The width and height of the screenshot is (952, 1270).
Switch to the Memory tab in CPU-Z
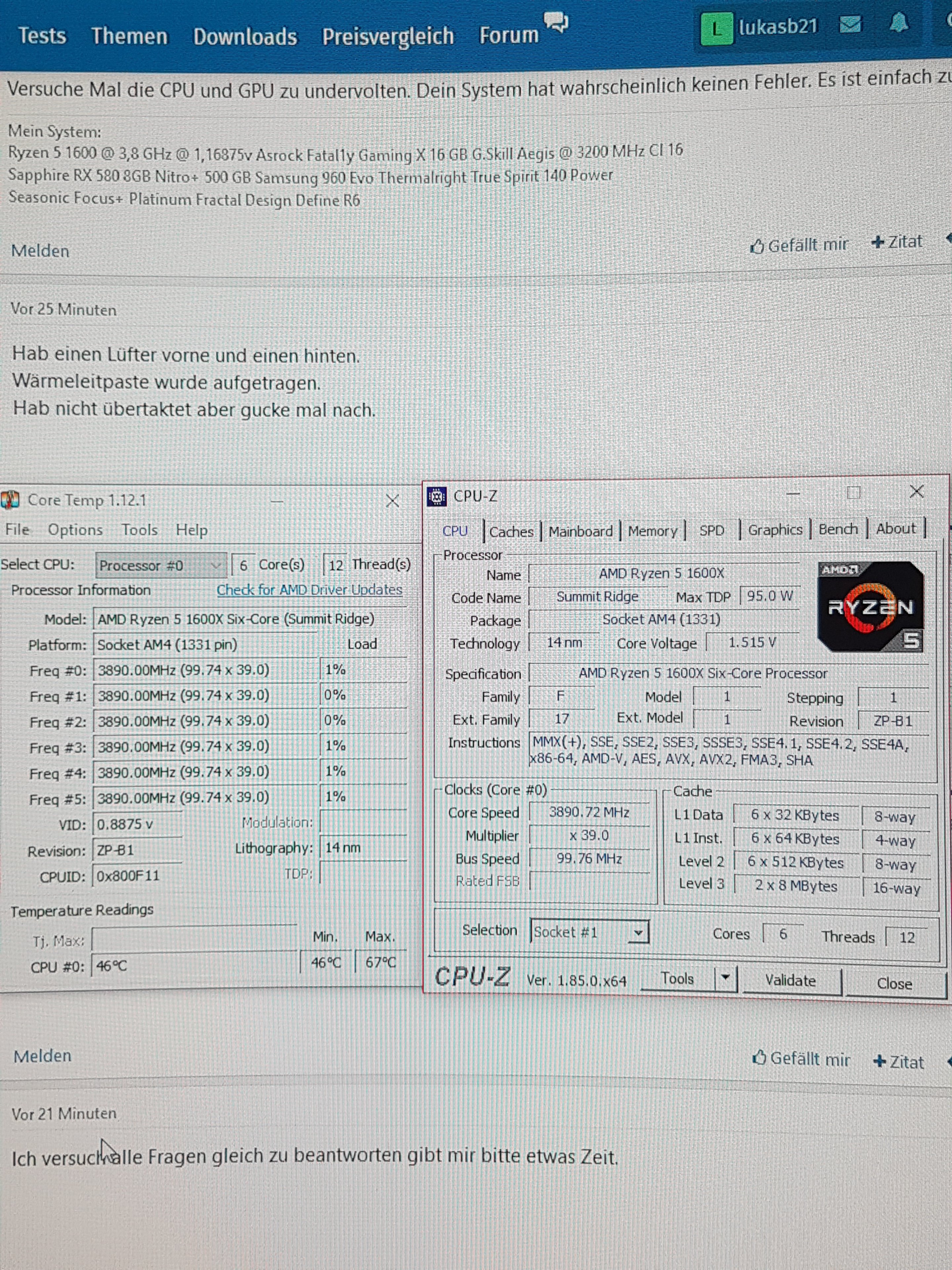pyautogui.click(x=653, y=531)
